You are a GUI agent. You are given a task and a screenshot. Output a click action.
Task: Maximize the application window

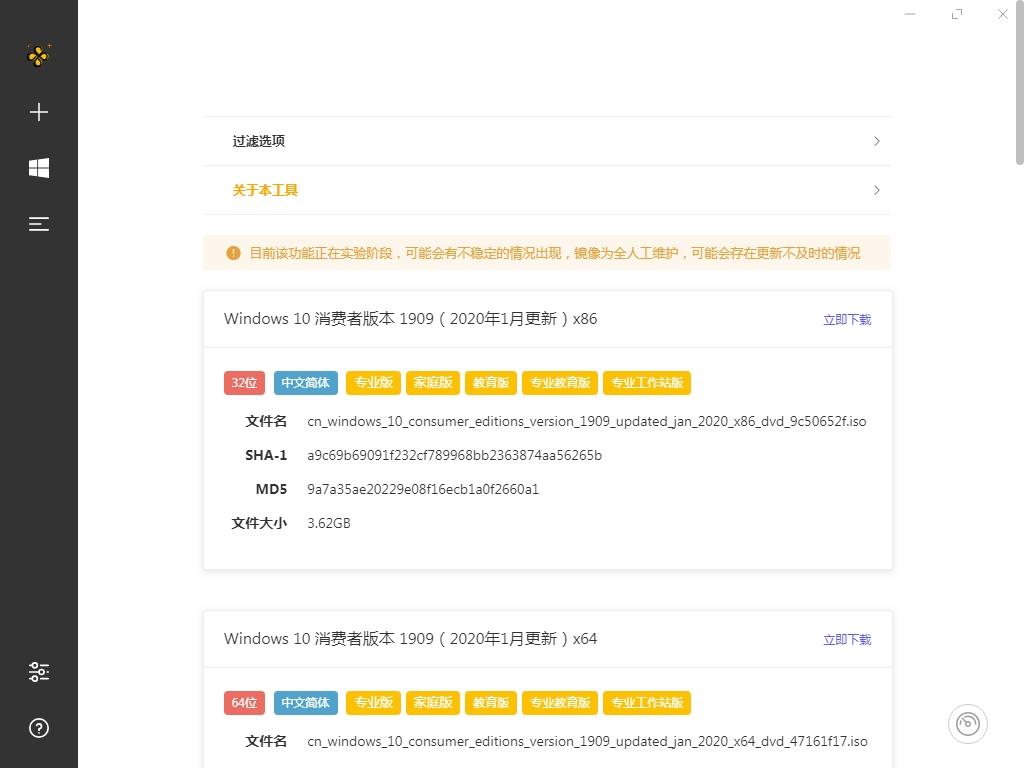pos(957,14)
